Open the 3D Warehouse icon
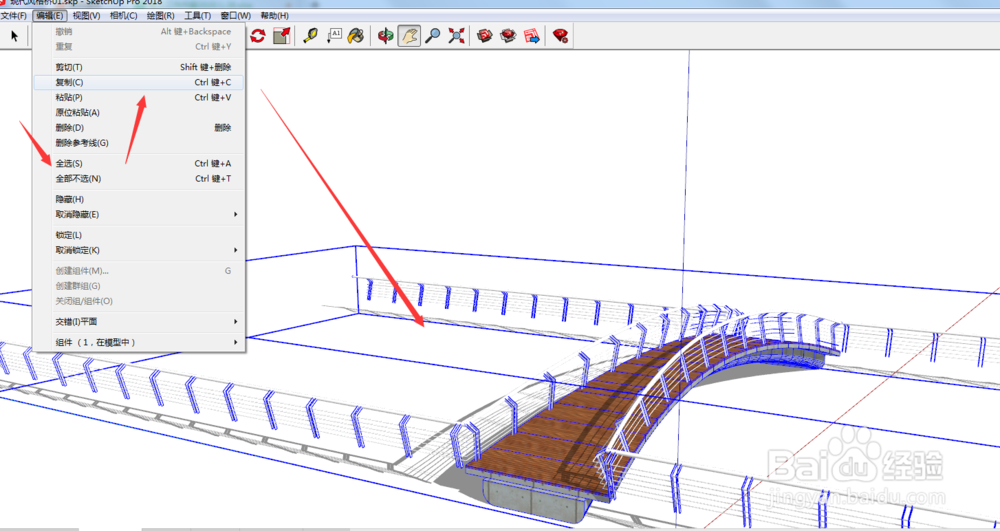Viewport: 1000px width, 531px height. point(485,36)
